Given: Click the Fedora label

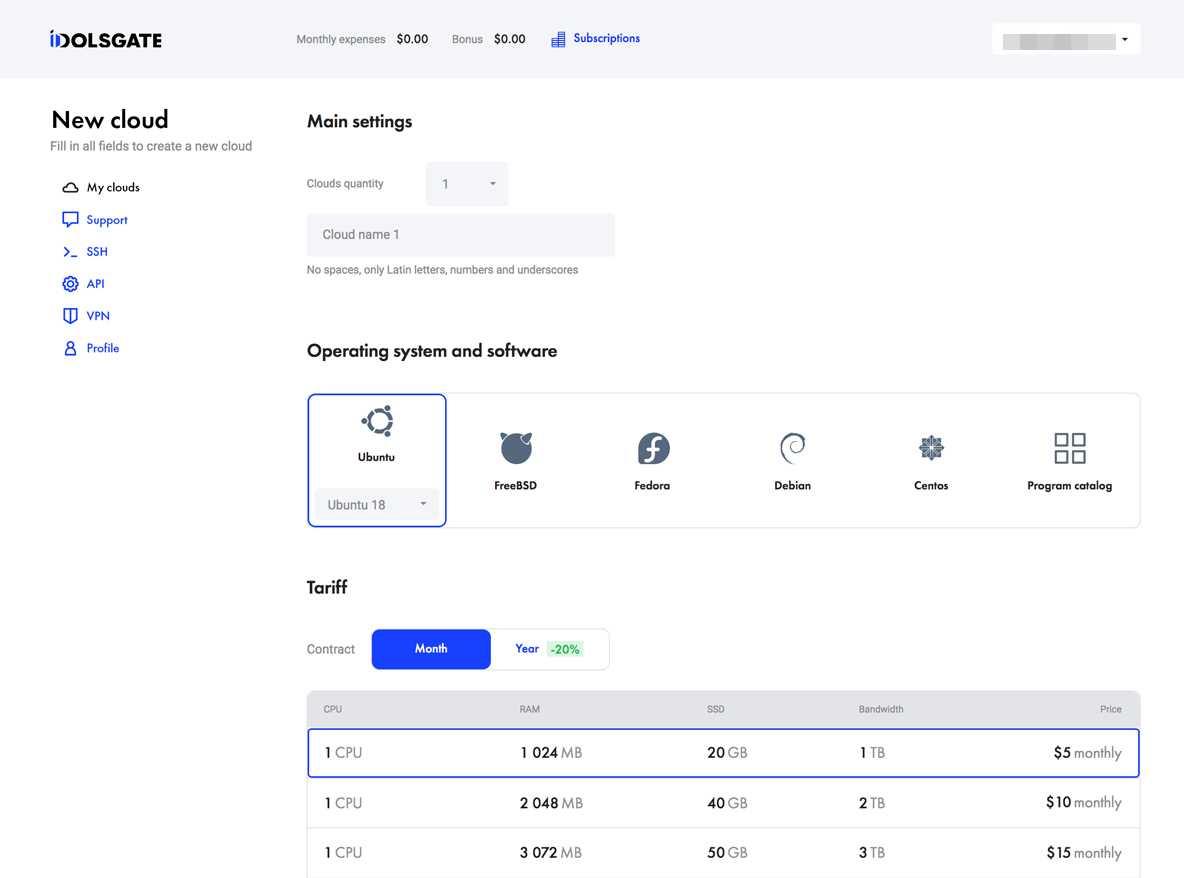Looking at the screenshot, I should pos(652,485).
